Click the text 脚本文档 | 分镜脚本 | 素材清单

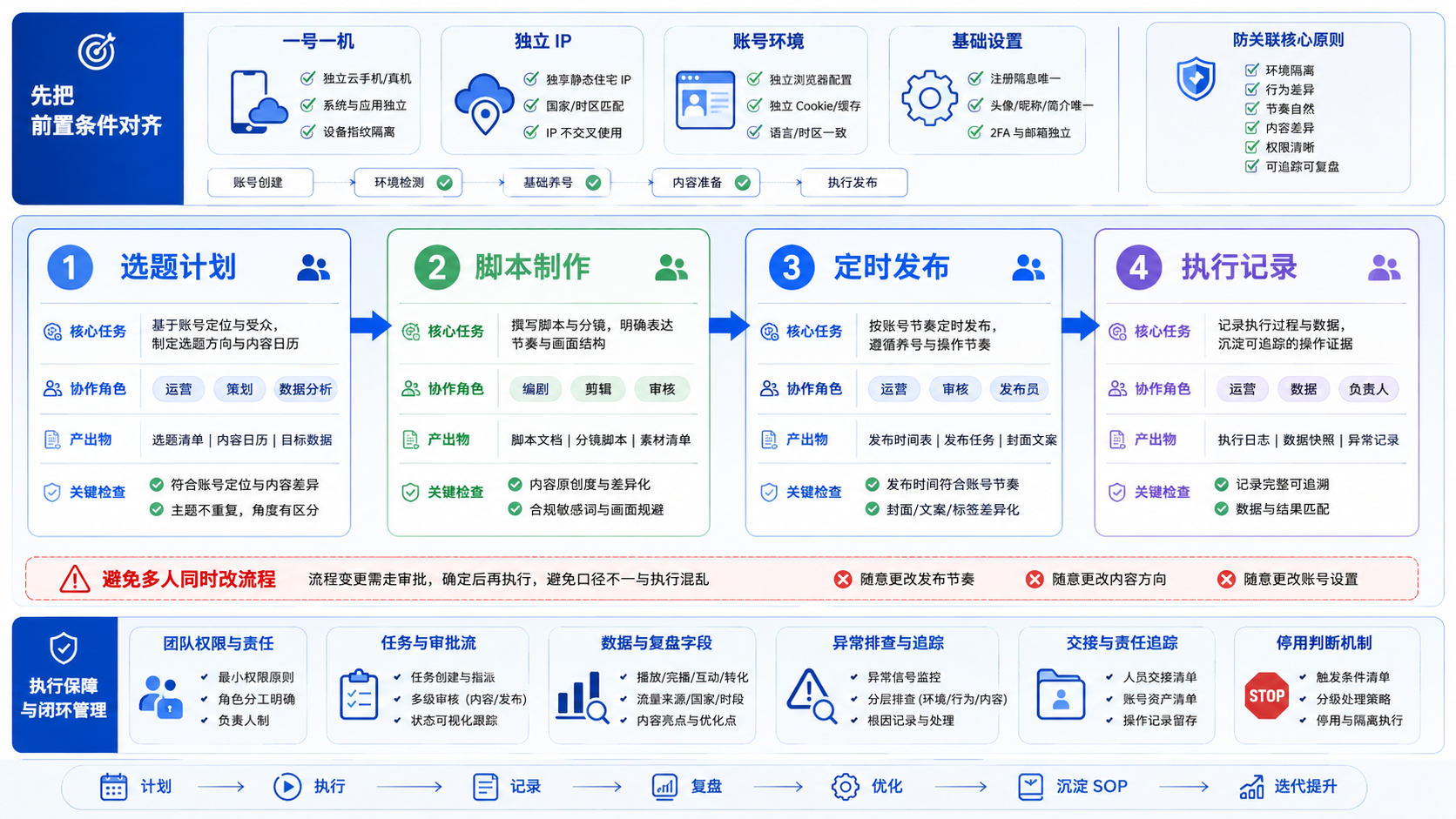pyautogui.click(x=601, y=440)
